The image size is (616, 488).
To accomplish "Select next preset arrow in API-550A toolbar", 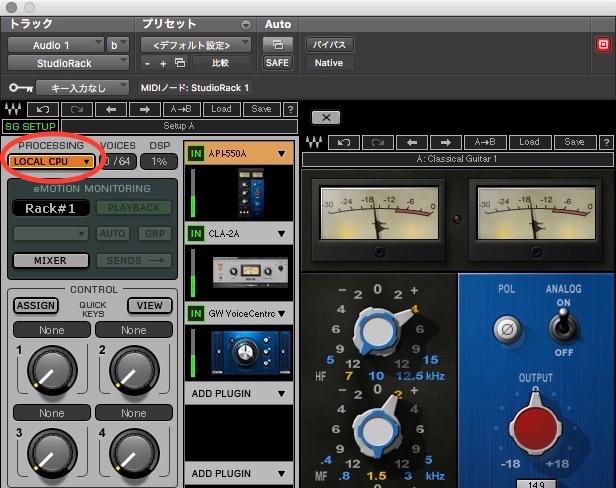I will pyautogui.click(x=446, y=142).
